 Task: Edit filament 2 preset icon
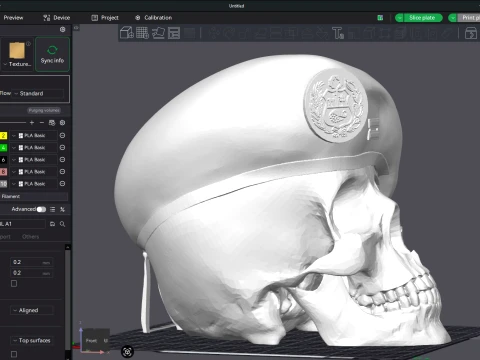62,136
